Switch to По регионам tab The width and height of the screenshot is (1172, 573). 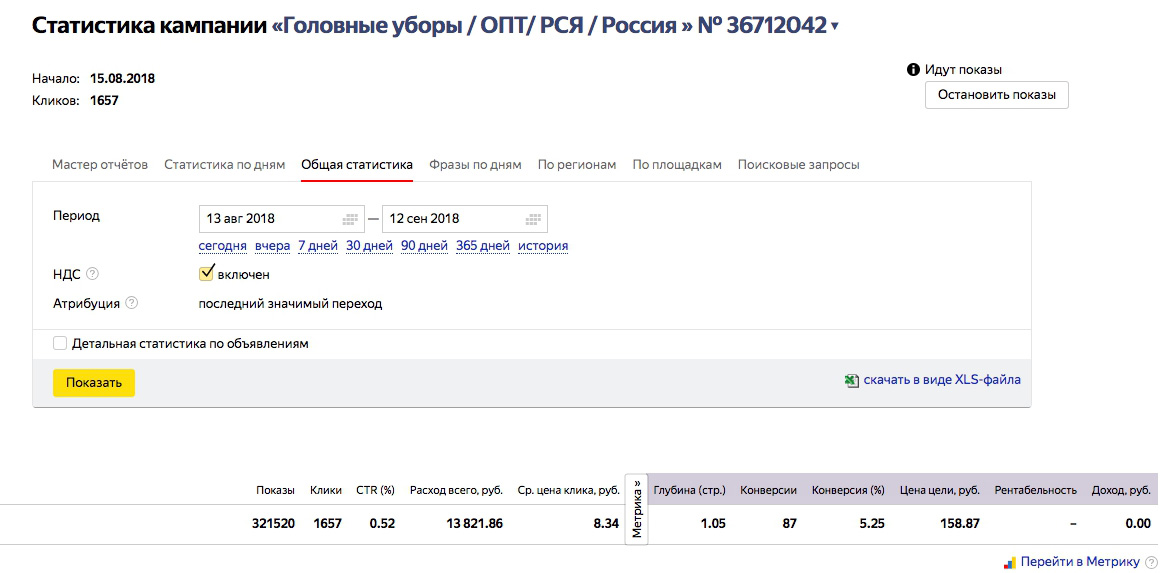coord(576,164)
